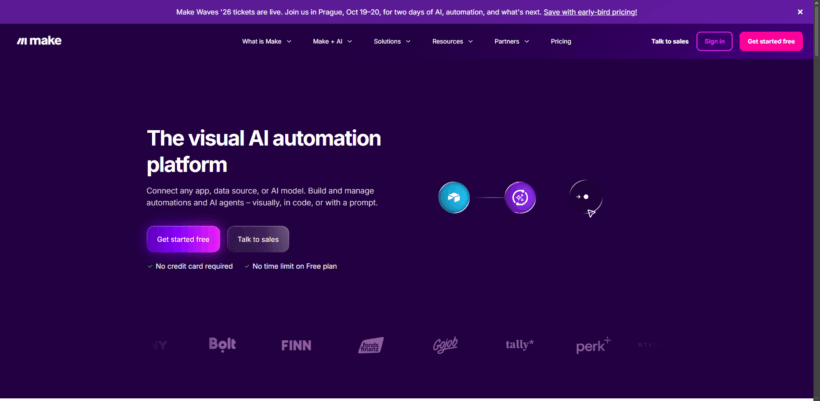This screenshot has width=820, height=401.
Task: Close the Make Waves announcement banner
Action: [x=800, y=12]
